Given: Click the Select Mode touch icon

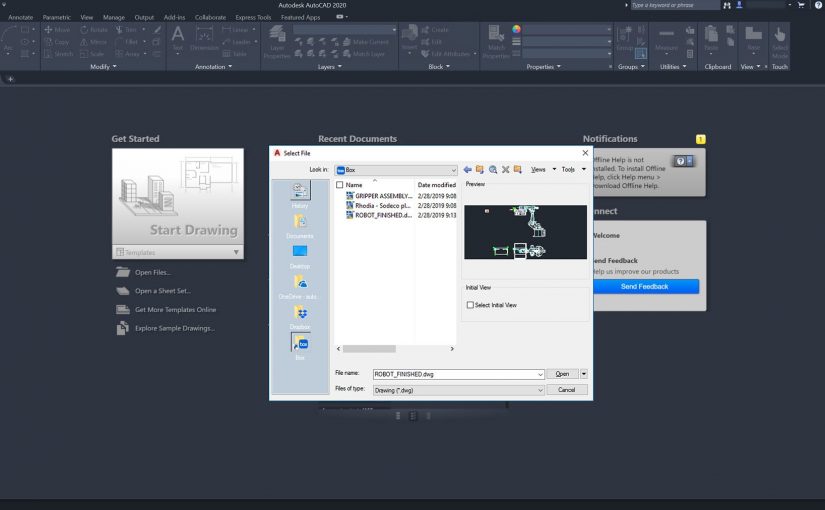Looking at the screenshot, I should 780,42.
